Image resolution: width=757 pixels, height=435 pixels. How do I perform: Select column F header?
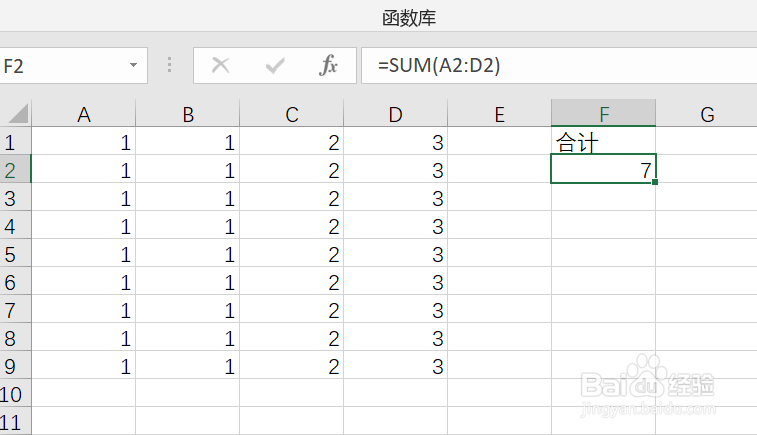[604, 114]
